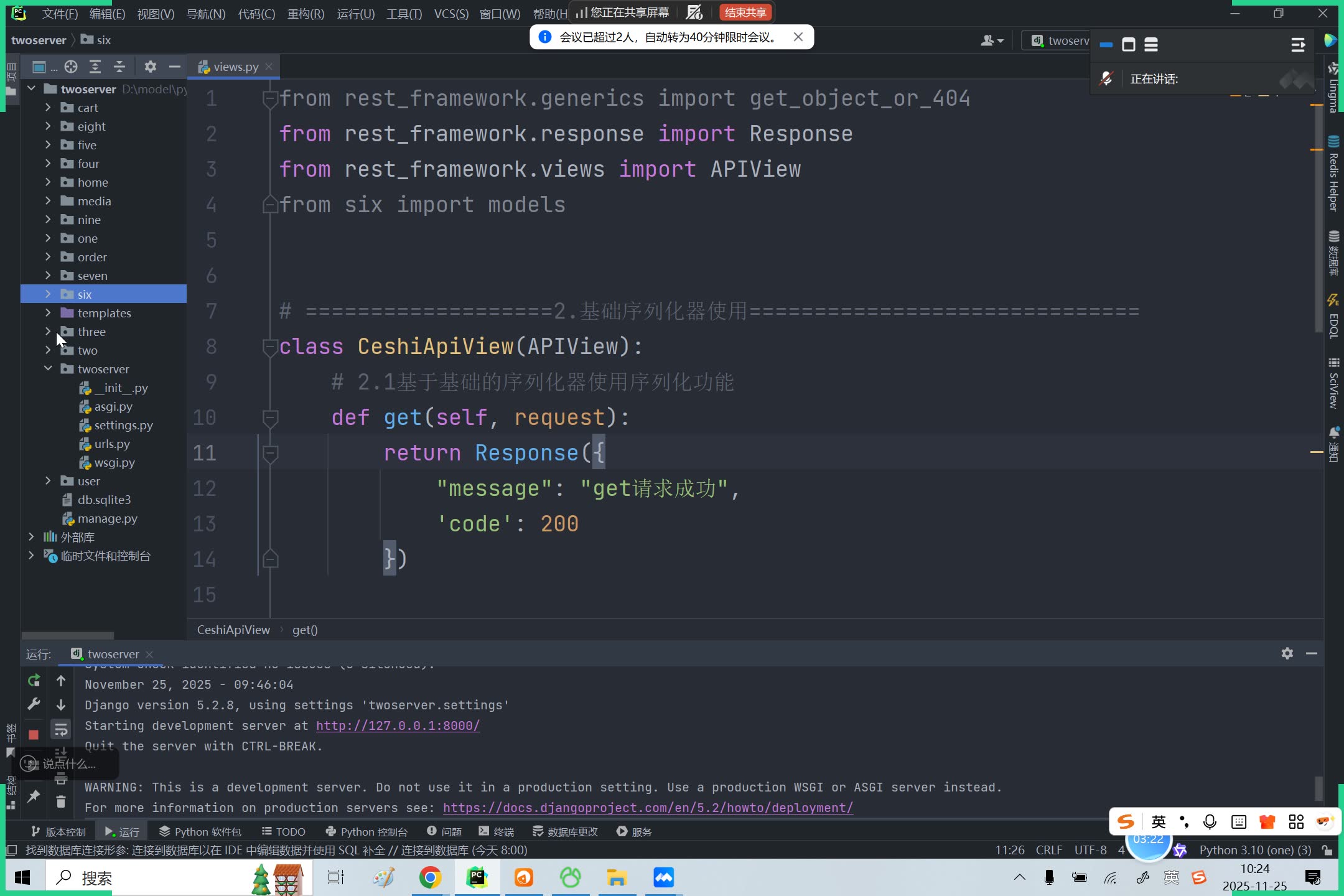Open project panel settings gear
The width and height of the screenshot is (1344, 896).
150,67
